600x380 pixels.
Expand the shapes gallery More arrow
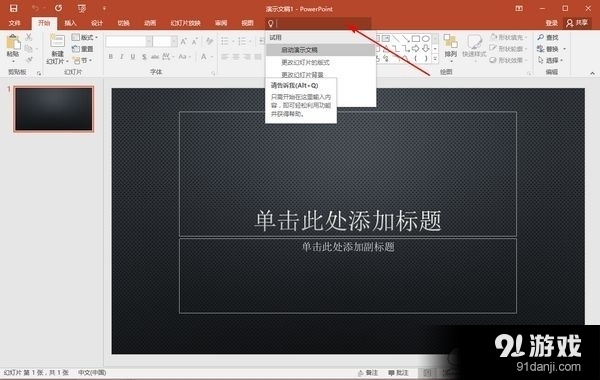(435, 59)
